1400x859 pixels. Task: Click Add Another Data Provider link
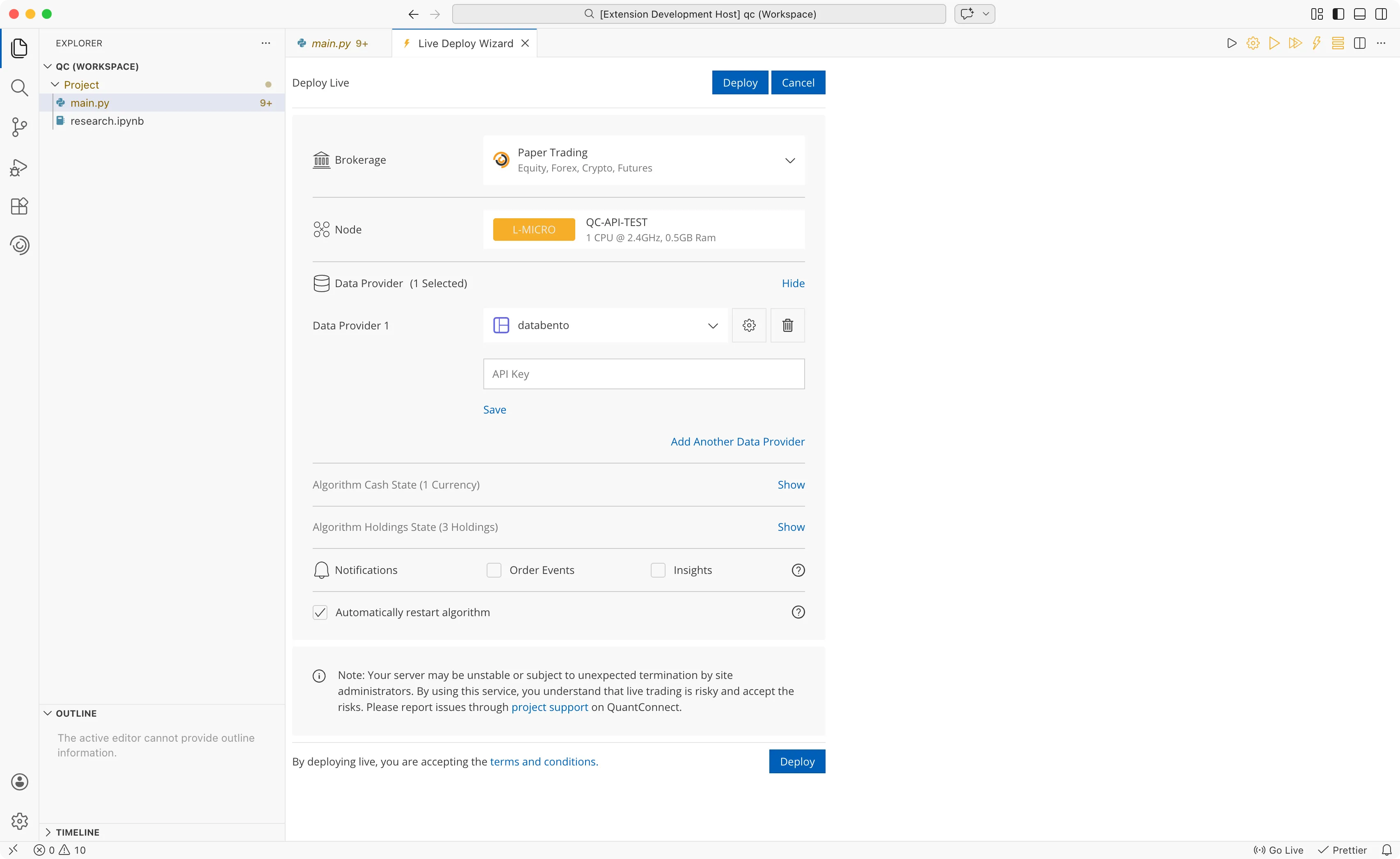[x=737, y=442]
